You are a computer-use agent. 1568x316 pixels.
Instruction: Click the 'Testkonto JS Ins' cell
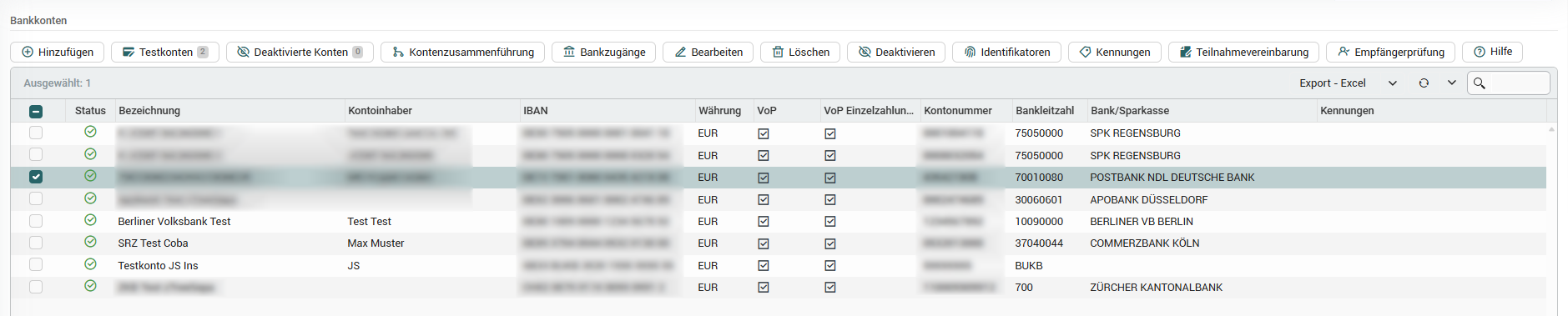coord(158,266)
